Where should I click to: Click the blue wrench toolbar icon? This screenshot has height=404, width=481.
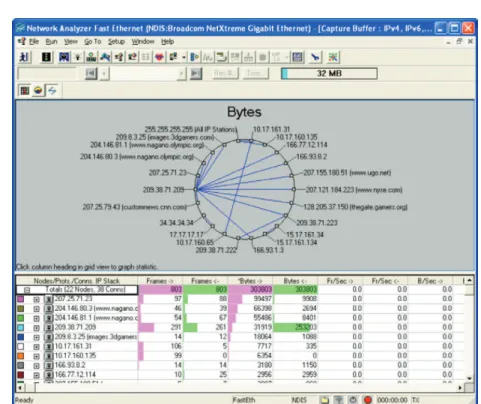click(315, 57)
